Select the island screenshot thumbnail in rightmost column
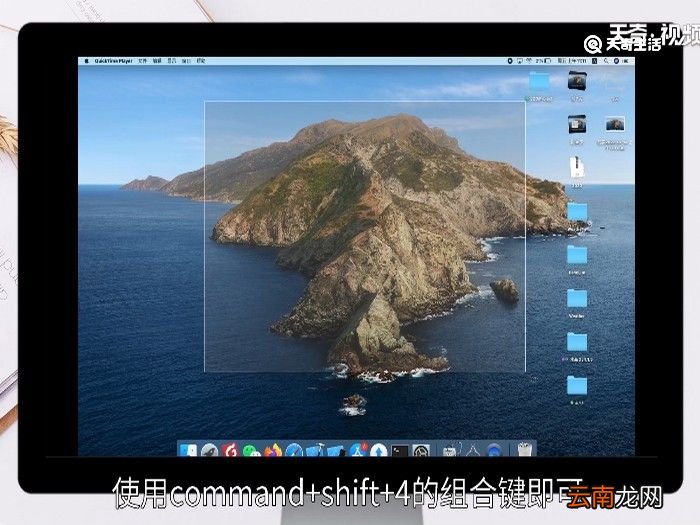The width and height of the screenshot is (700, 525). (x=615, y=124)
